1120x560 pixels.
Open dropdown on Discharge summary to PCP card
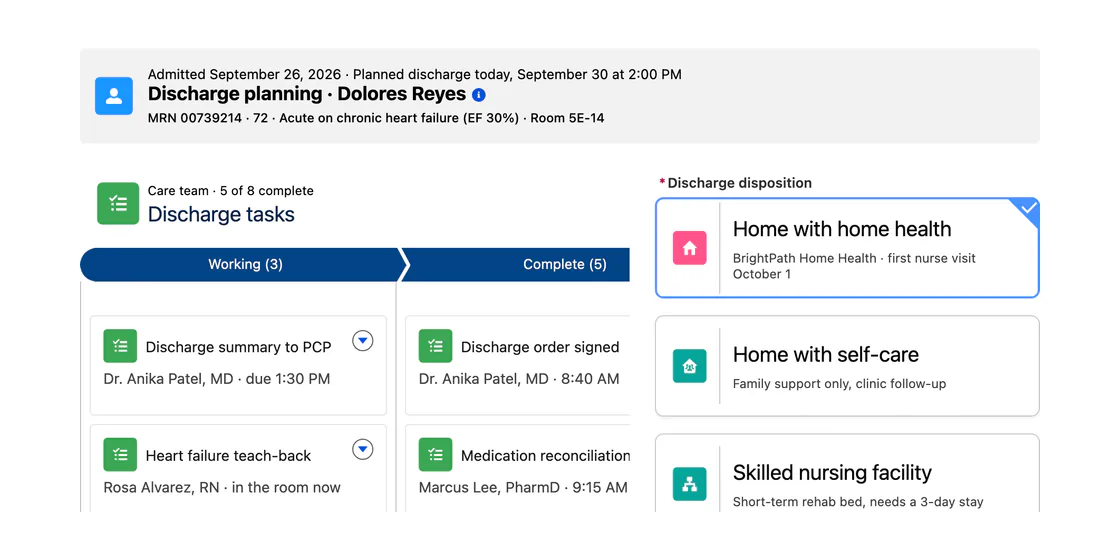tap(363, 341)
